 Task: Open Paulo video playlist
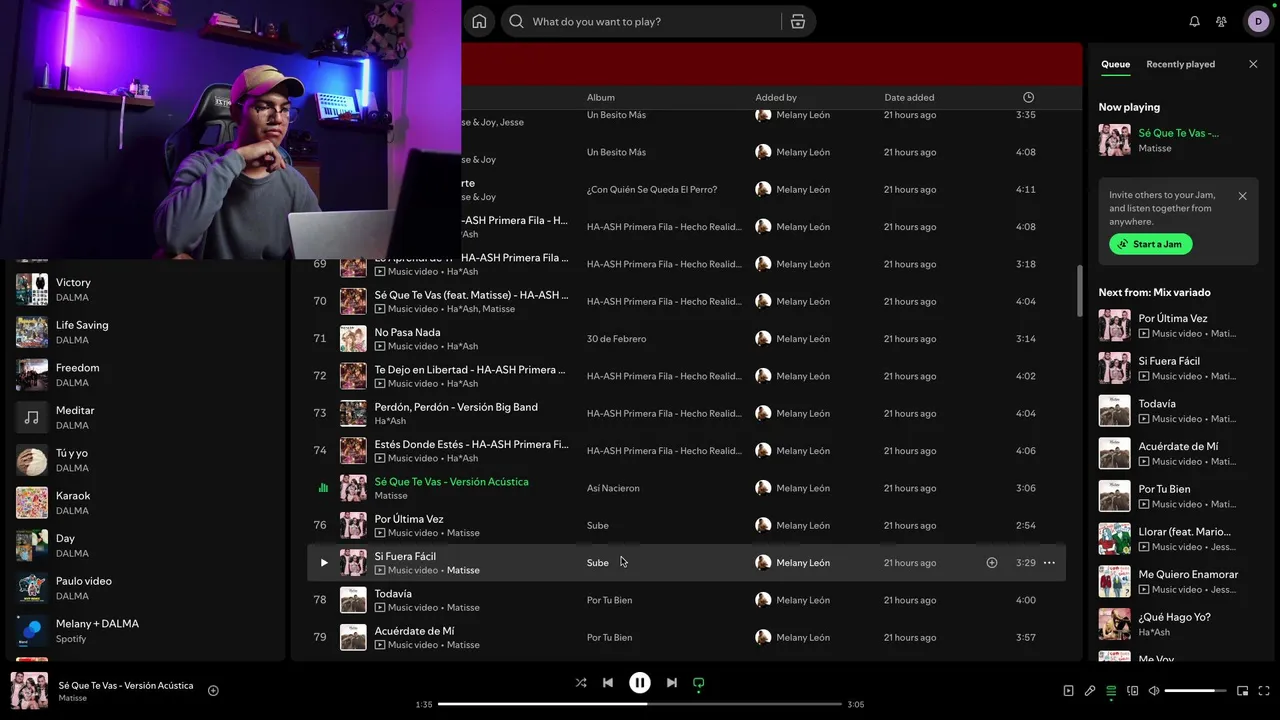(146, 588)
